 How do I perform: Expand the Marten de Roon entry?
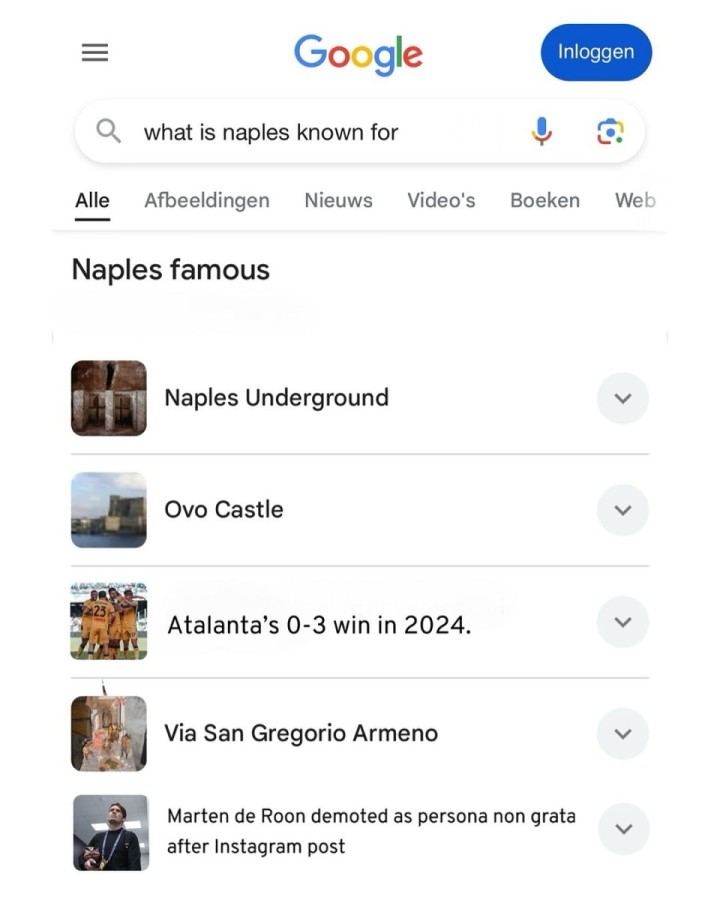(622, 829)
